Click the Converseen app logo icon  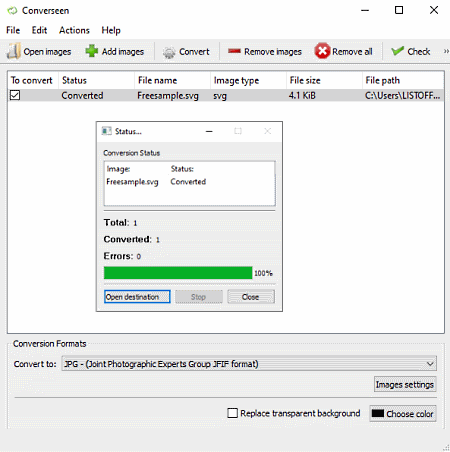[12, 11]
